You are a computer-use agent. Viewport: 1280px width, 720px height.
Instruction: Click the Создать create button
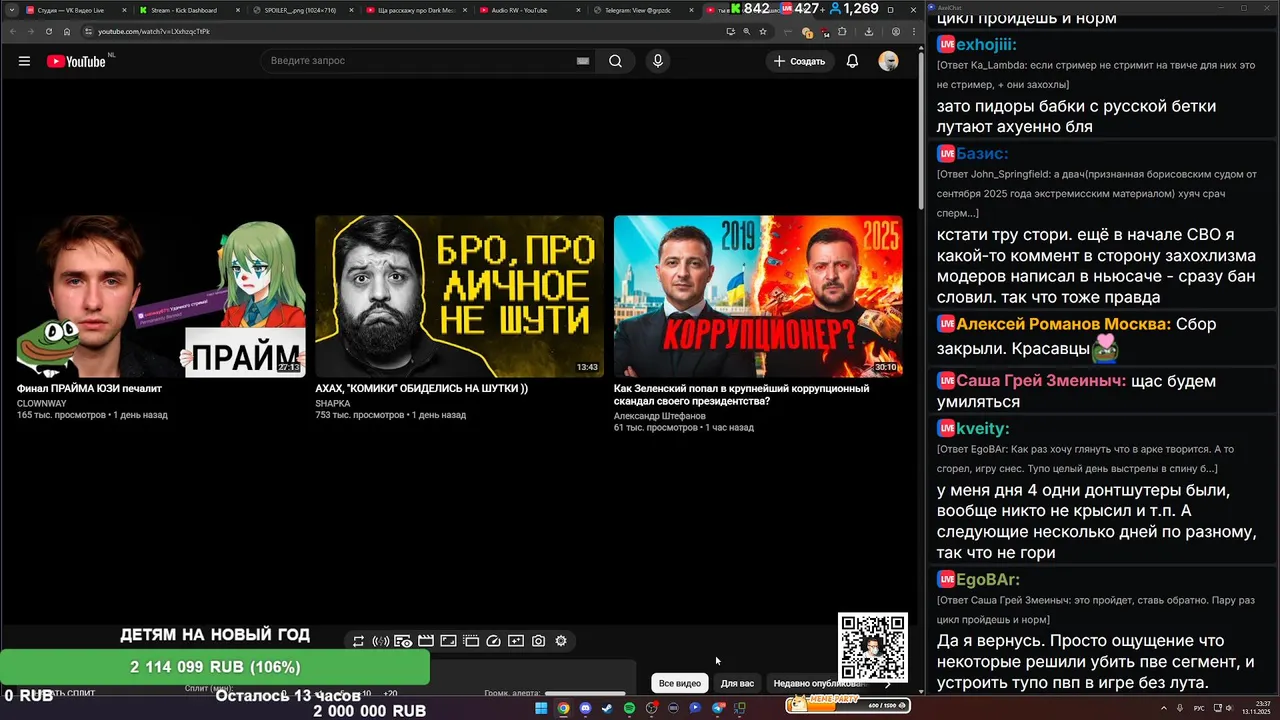coord(799,61)
